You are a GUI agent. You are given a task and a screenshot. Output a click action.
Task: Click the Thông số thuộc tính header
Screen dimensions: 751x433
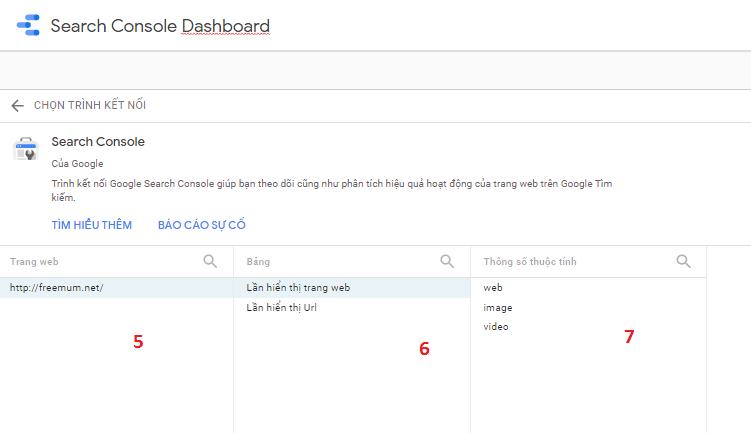click(530, 262)
